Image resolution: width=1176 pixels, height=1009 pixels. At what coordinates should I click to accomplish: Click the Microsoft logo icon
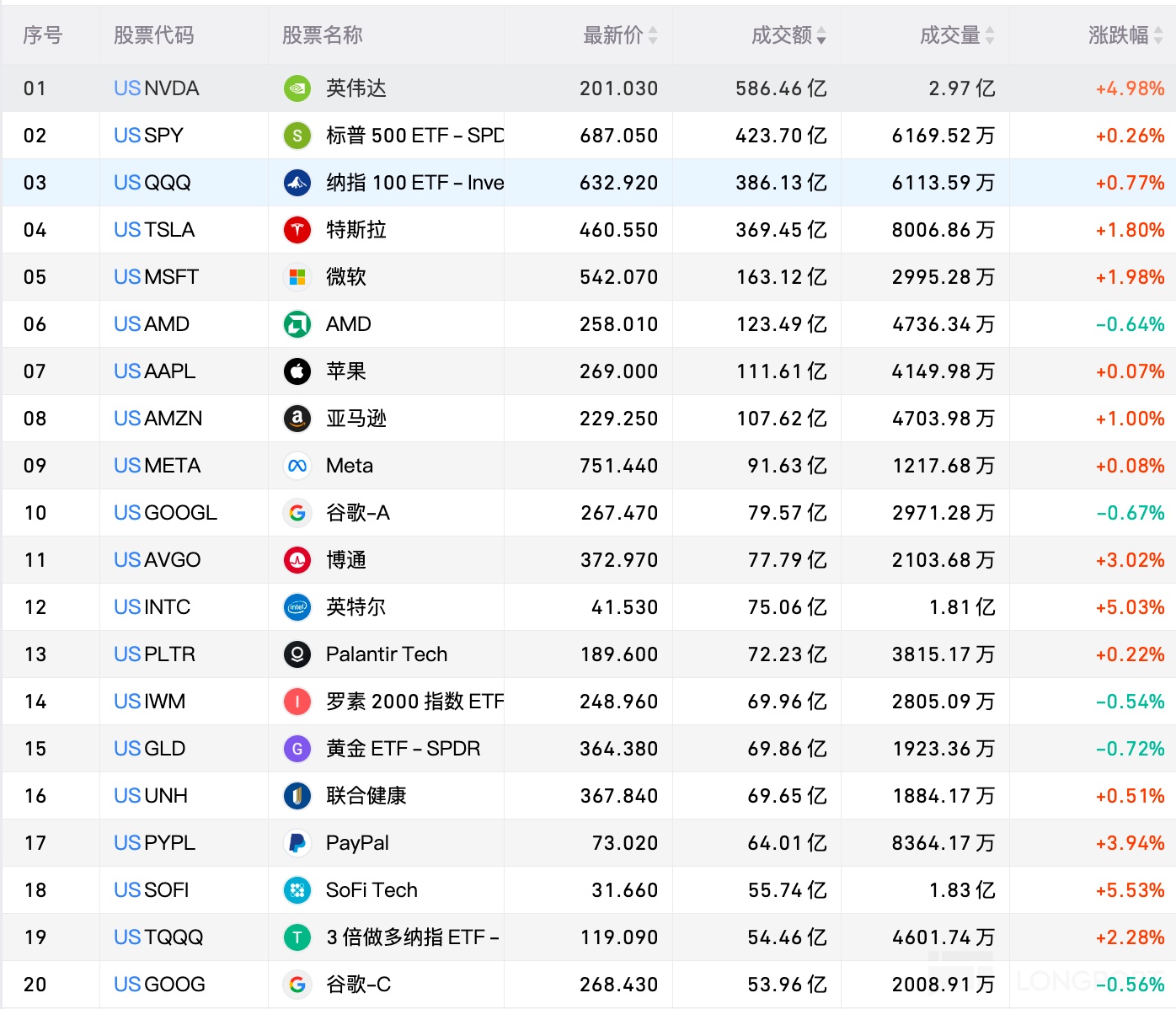point(297,277)
